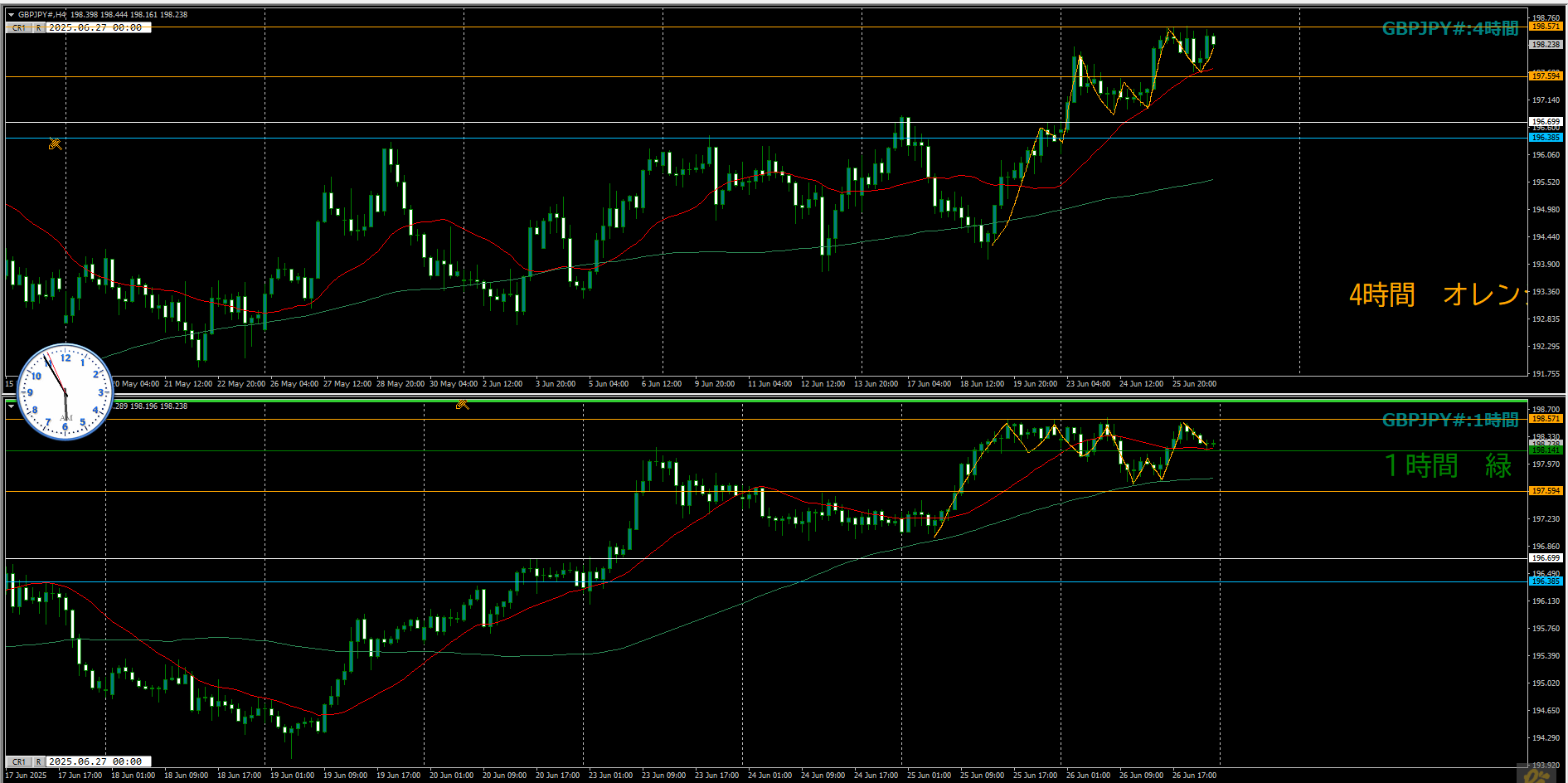Click the 197.140 price scale value
This screenshot has width=1568, height=783.
click(1546, 100)
